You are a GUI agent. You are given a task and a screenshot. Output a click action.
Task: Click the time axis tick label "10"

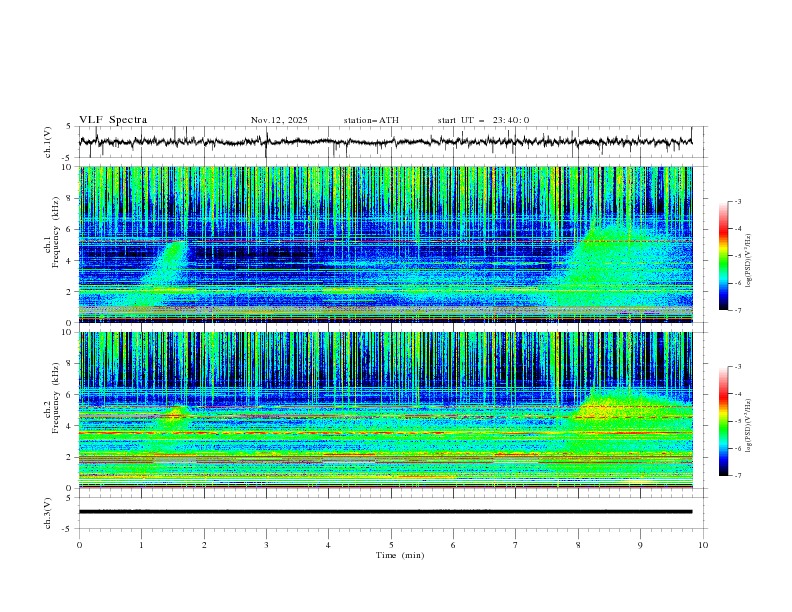(703, 545)
